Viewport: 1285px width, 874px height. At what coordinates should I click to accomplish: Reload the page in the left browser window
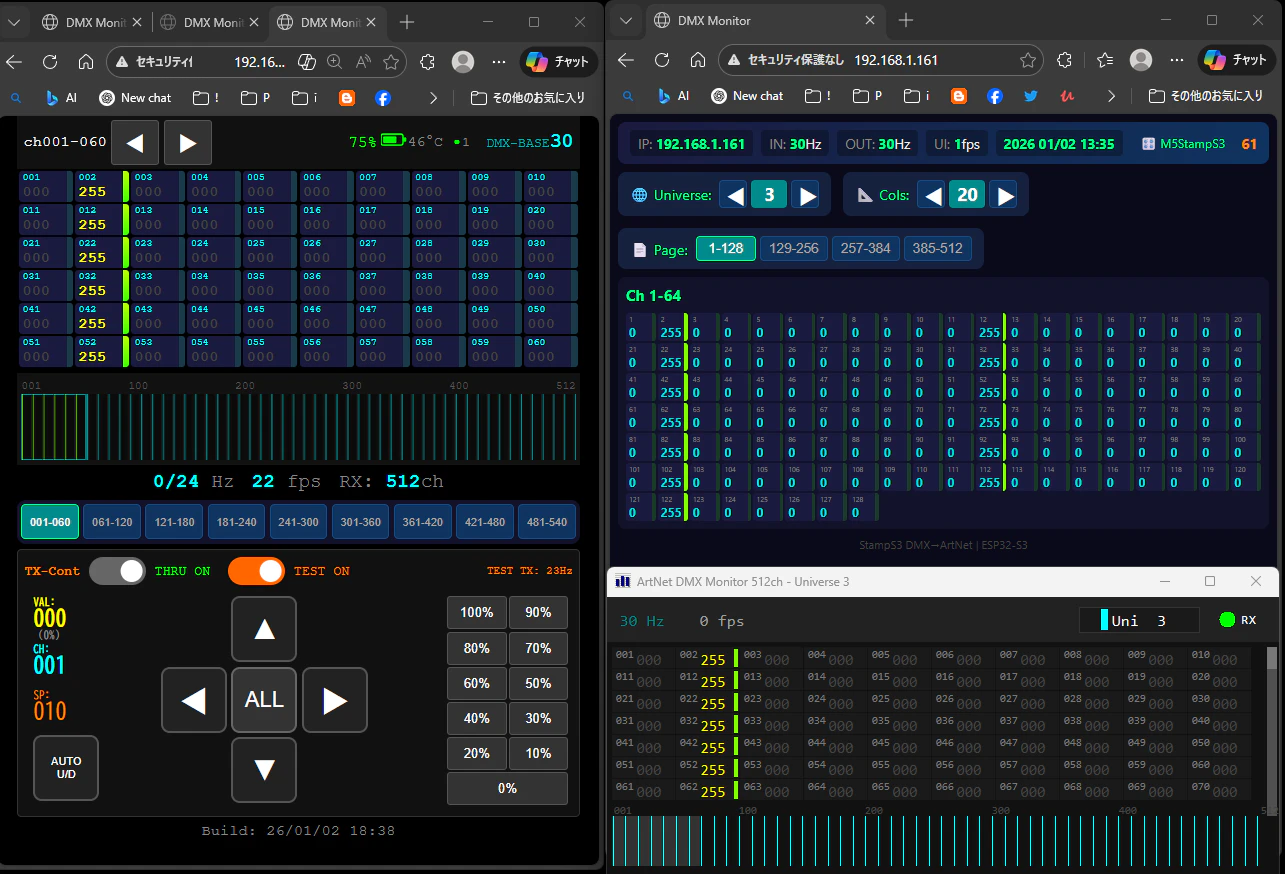[x=50, y=62]
